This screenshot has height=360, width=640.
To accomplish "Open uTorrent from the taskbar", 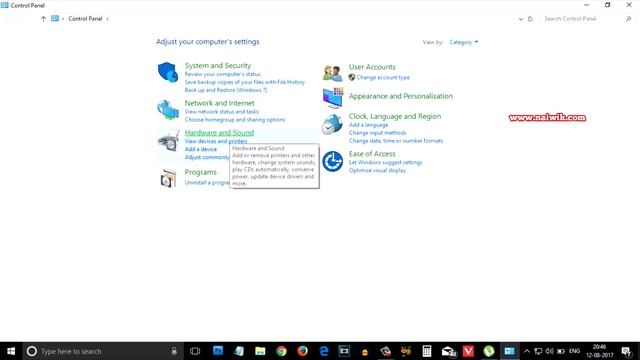I will coord(489,351).
